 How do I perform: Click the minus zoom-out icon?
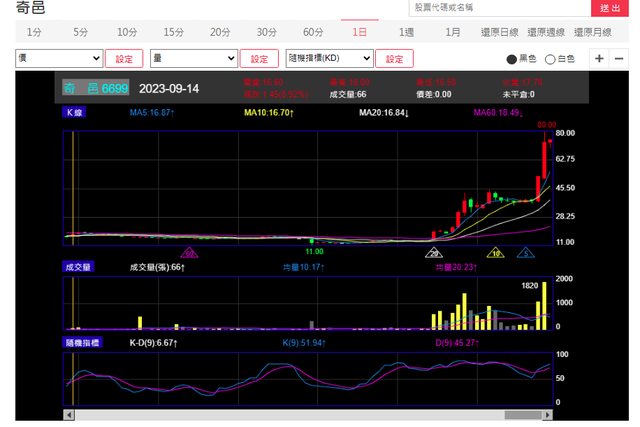tap(622, 59)
